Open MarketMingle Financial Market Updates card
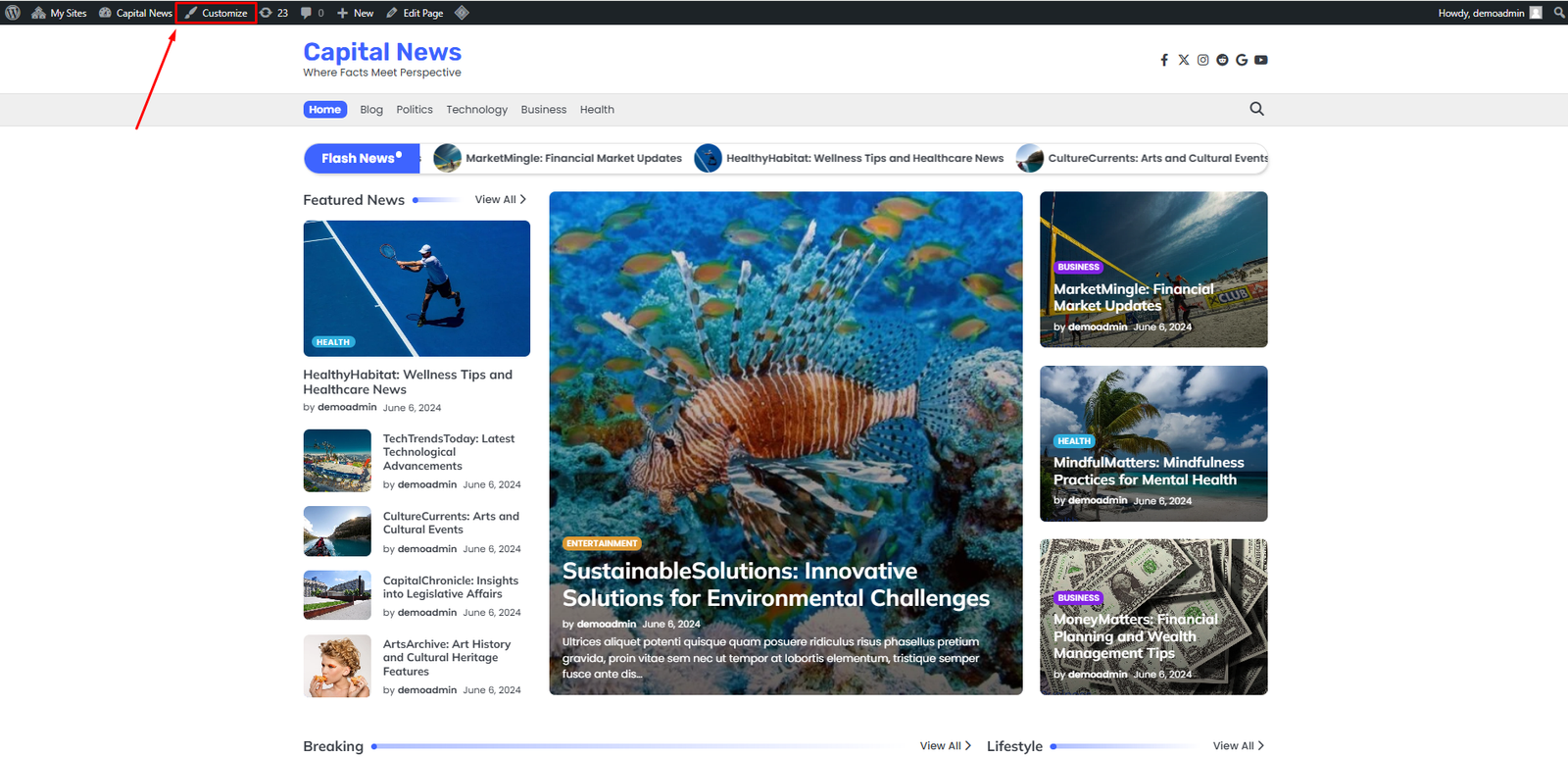Image resolution: width=1568 pixels, height=757 pixels. click(x=1134, y=297)
